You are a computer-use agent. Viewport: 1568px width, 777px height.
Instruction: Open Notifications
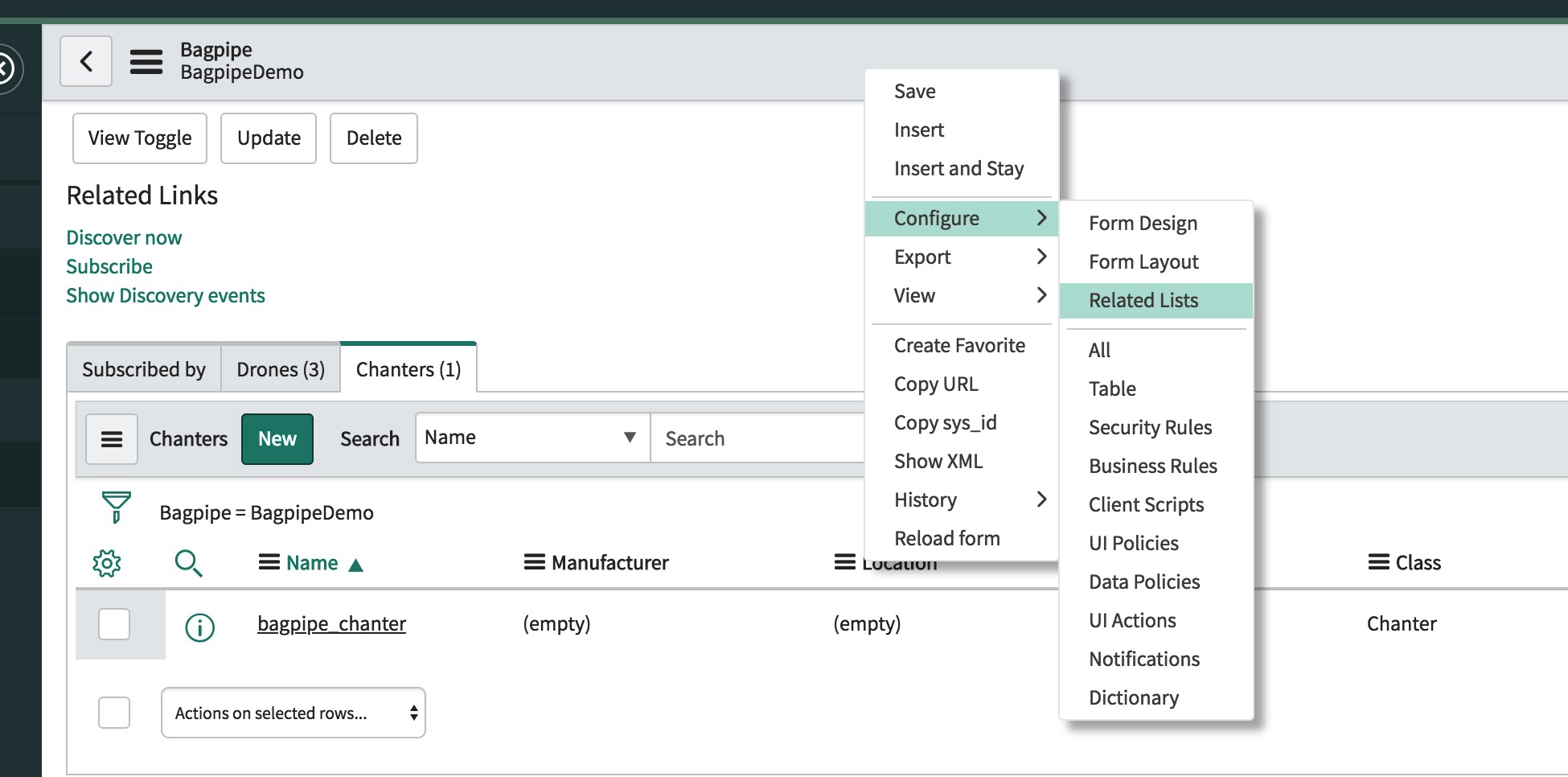tap(1156, 659)
